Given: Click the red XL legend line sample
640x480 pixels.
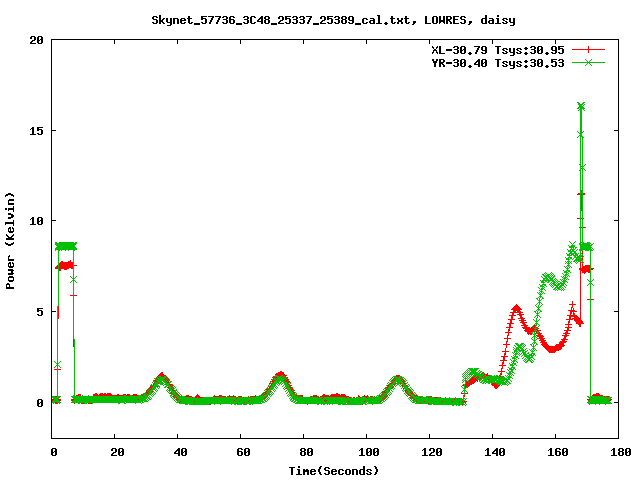Looking at the screenshot, I should (x=588, y=50).
